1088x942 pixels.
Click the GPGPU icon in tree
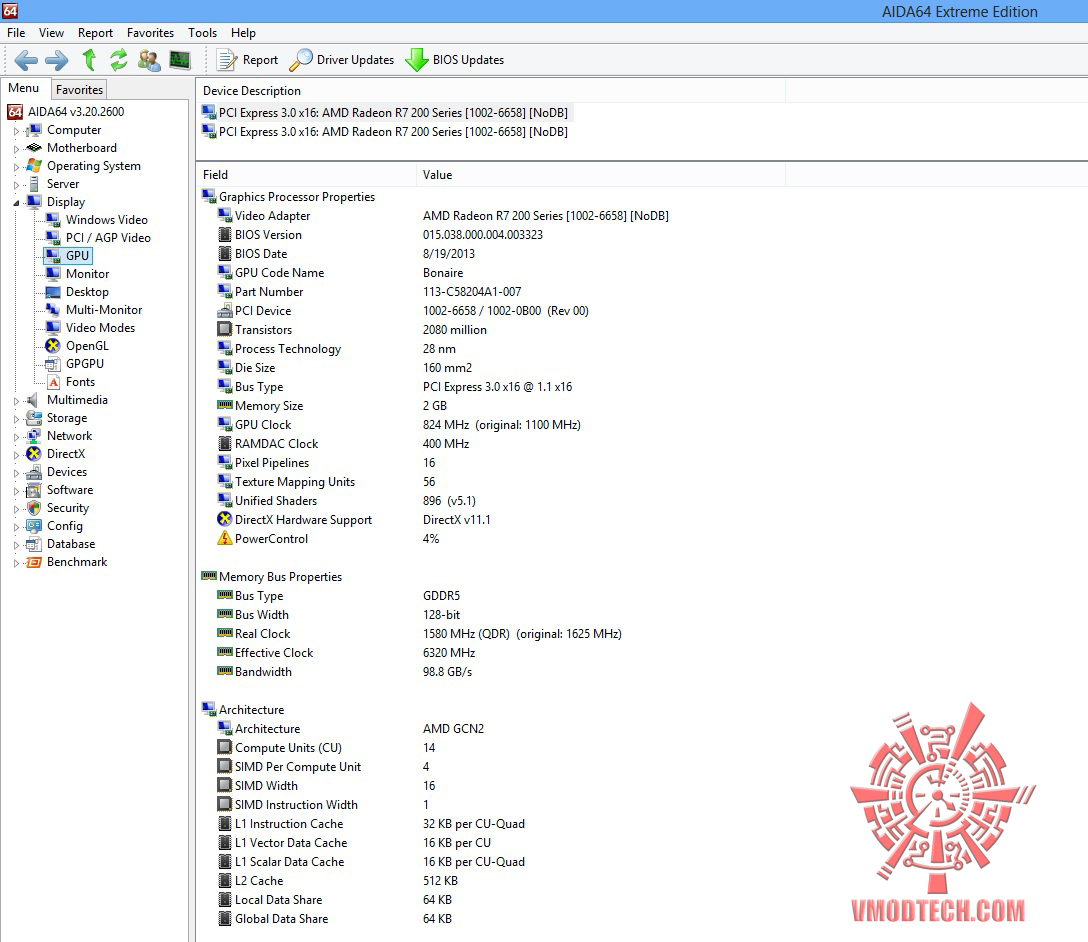pos(53,364)
